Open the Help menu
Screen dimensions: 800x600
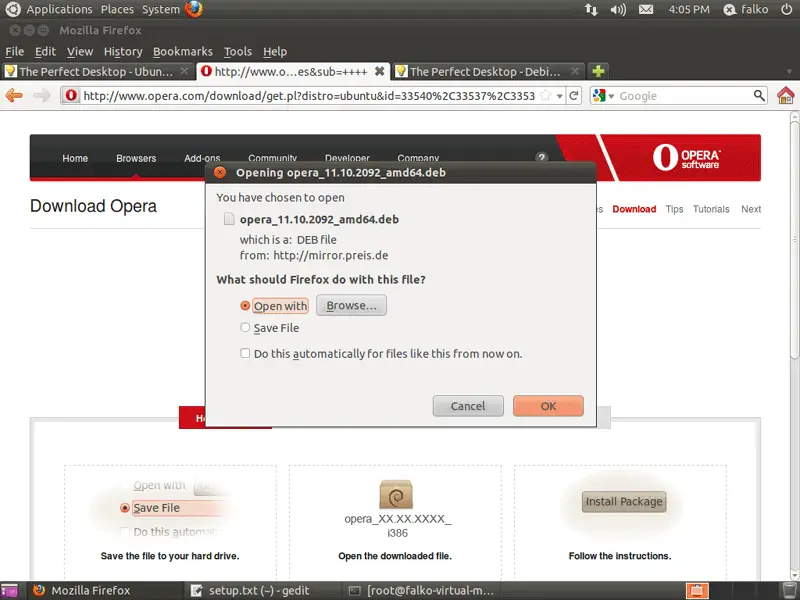pos(275,52)
